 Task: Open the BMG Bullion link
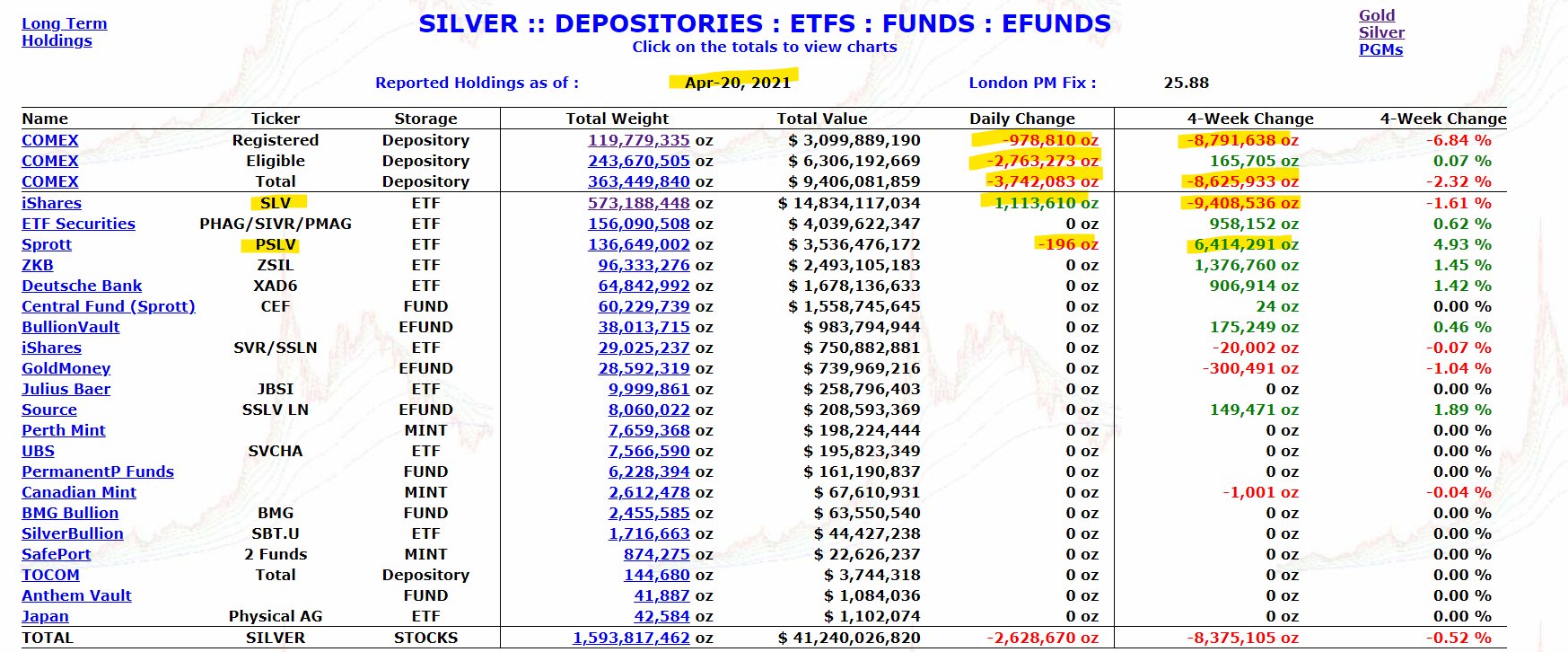pos(70,513)
